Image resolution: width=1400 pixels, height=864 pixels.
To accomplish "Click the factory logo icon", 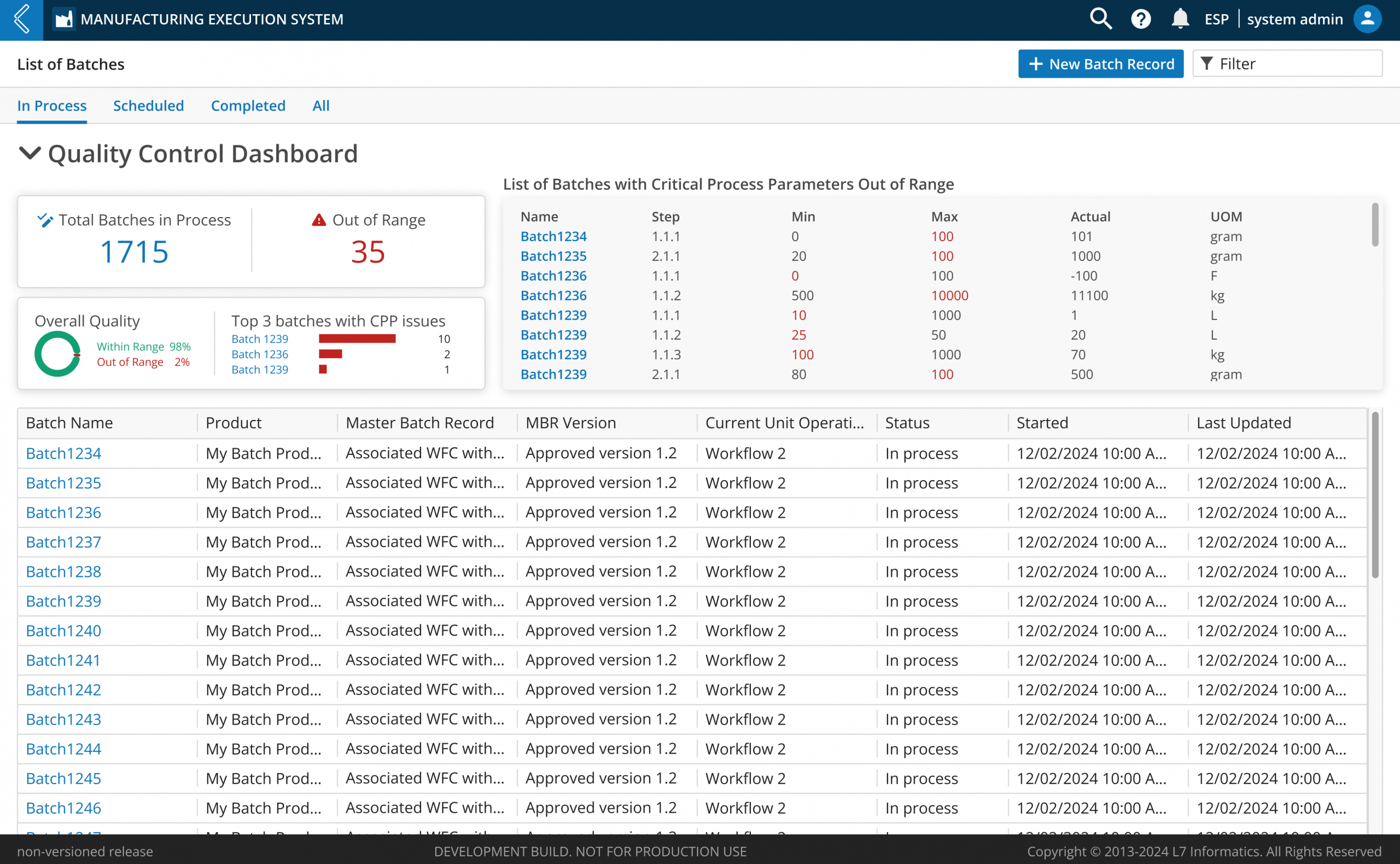I will pos(64,20).
